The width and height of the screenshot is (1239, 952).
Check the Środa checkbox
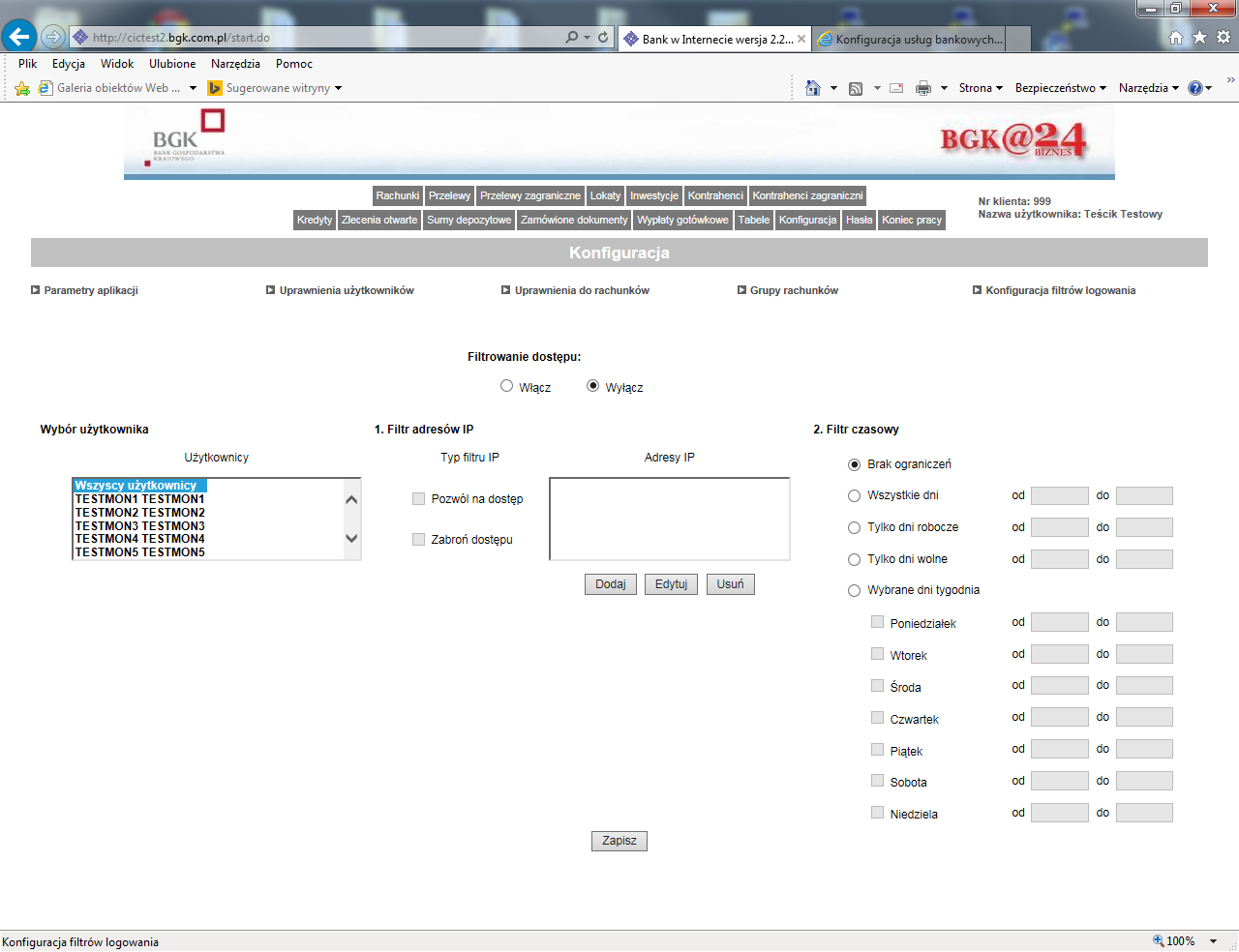877,686
